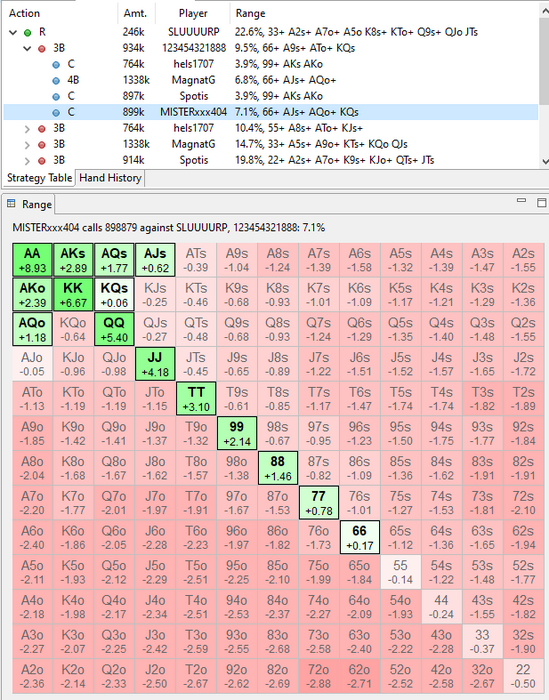Image resolution: width=549 pixels, height=700 pixels.
Task: Click the A2s -1.55 cell
Action: pyautogui.click(x=523, y=260)
